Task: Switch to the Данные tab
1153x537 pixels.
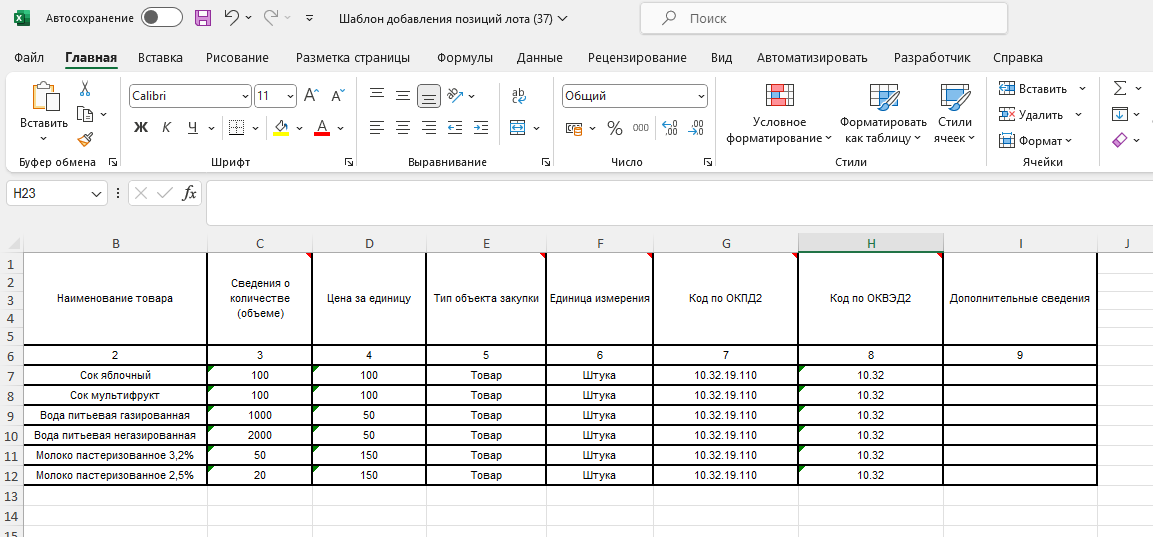Action: click(x=540, y=57)
